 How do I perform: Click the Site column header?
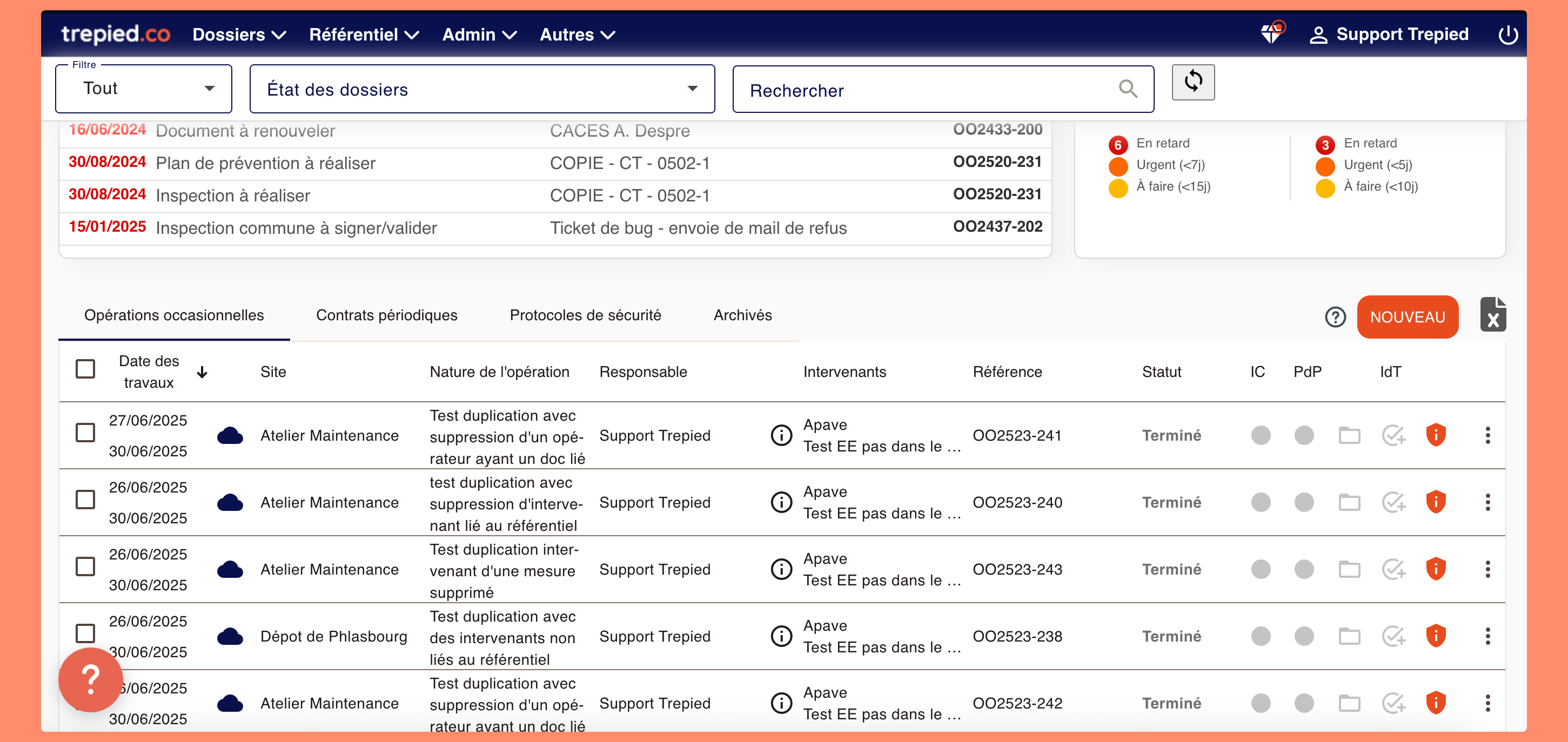273,372
